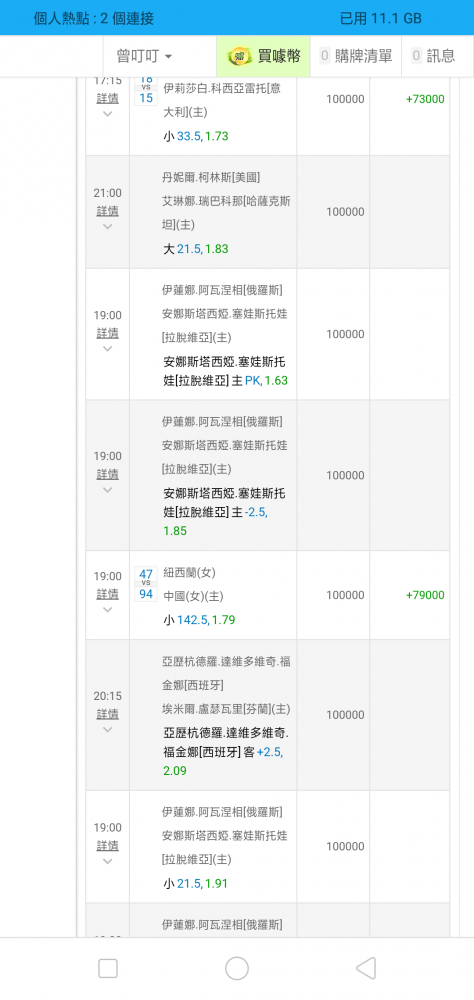
Task: Expand chevron under the 紐西蘭(女) match time
Action: (x=107, y=610)
